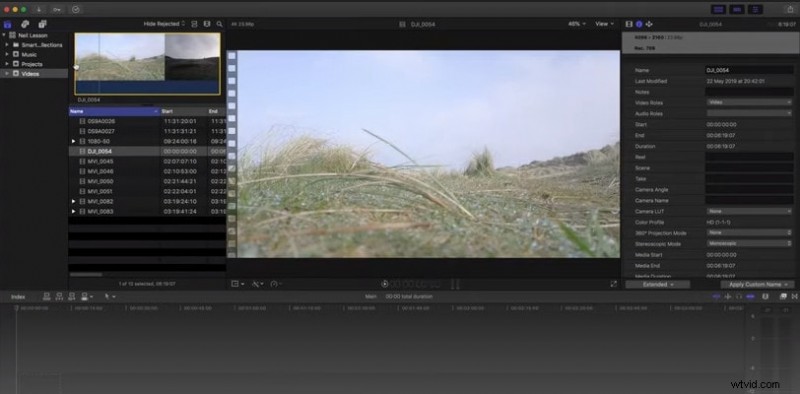
Task: Open the 360° Projection Mode dropdown
Action: 749,233
